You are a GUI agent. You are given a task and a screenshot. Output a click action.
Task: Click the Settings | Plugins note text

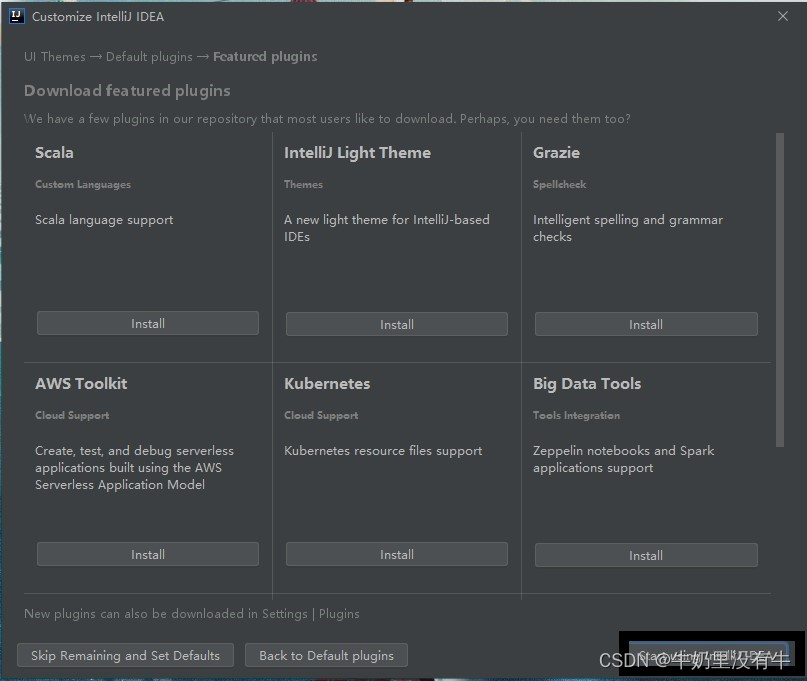point(192,614)
